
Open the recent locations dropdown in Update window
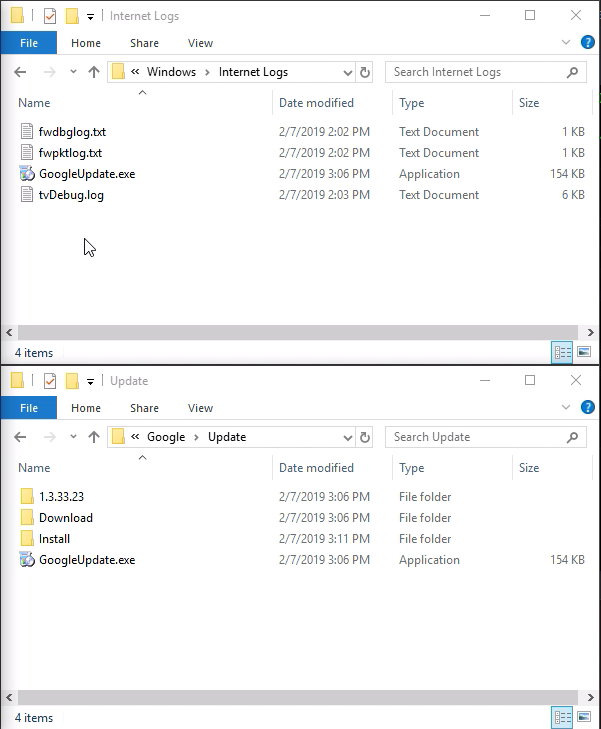74,437
